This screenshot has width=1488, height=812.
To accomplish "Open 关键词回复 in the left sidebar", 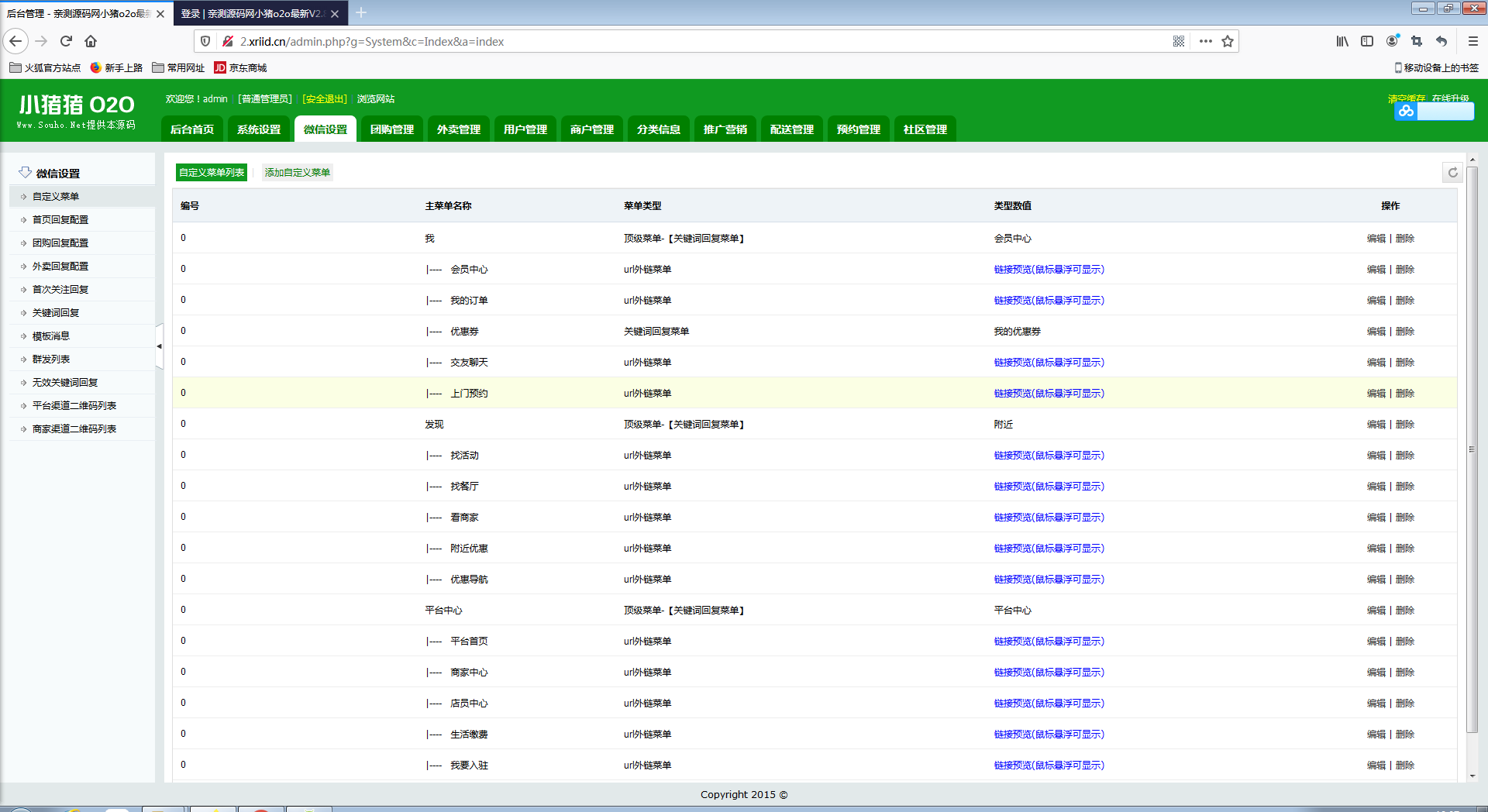I will click(57, 312).
